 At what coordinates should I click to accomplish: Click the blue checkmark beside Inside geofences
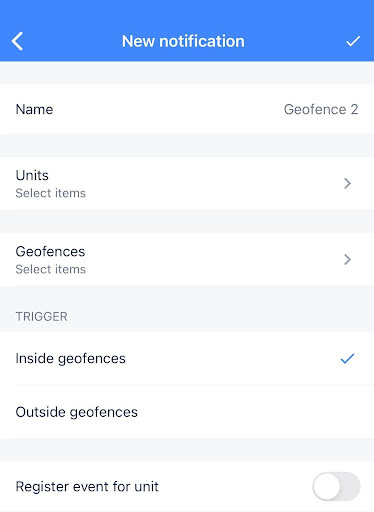347,358
